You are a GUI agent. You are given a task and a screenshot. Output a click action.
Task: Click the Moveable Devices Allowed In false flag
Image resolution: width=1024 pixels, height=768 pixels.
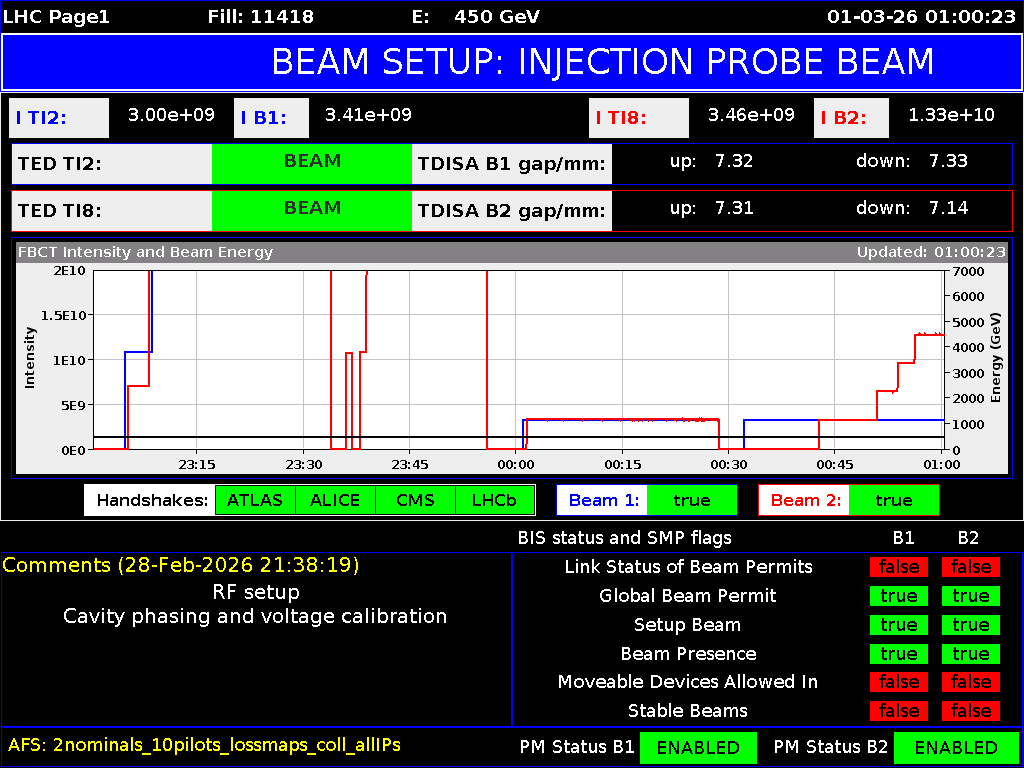tap(898, 682)
